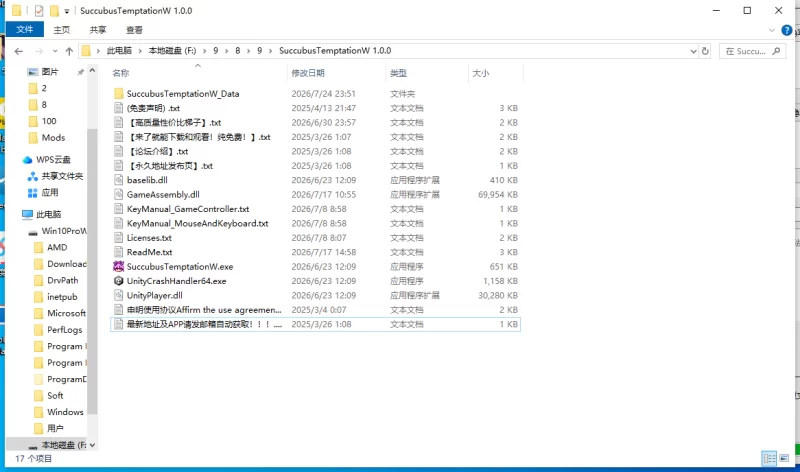Select the SuccubusTemptationW.exe application icon
The width and height of the screenshot is (800, 472).
pyautogui.click(x=118, y=266)
